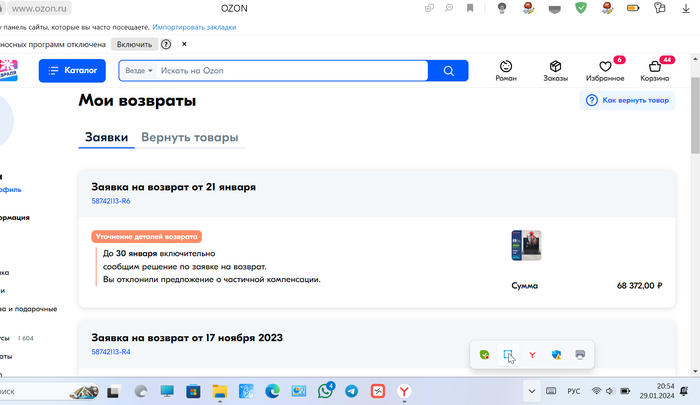
Task: Open WhatsApp from the taskbar
Action: (325, 392)
